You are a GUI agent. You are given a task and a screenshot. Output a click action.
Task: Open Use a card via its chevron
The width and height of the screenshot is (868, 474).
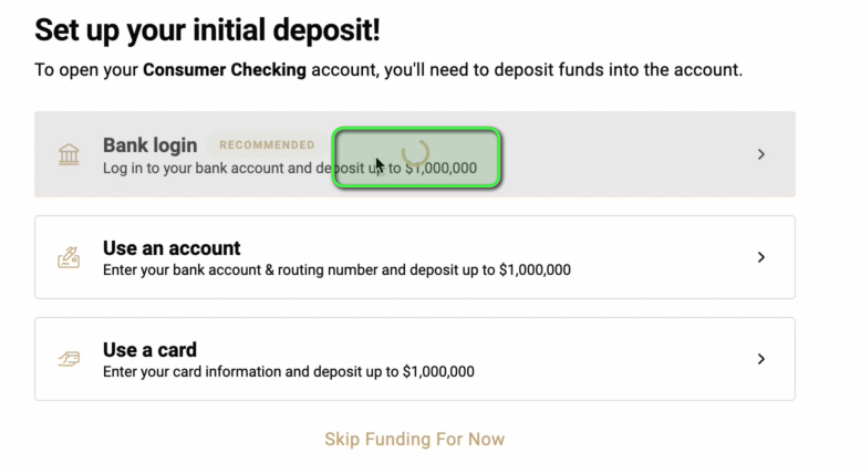click(761, 359)
